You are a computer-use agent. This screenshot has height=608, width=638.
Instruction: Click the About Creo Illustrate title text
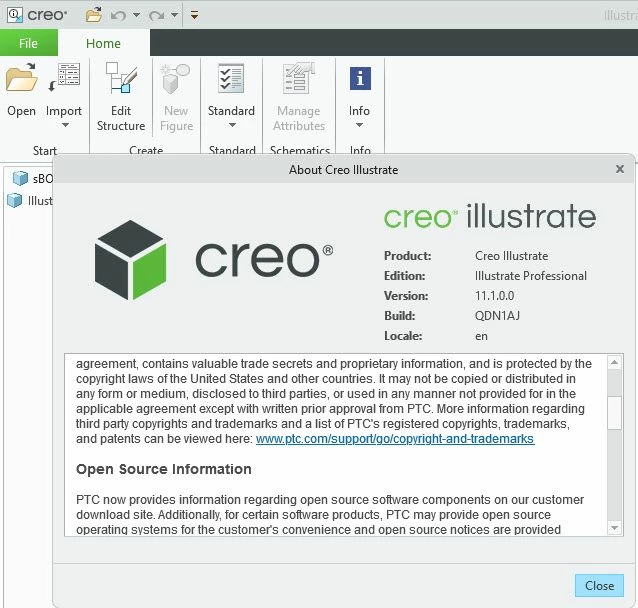point(343,170)
